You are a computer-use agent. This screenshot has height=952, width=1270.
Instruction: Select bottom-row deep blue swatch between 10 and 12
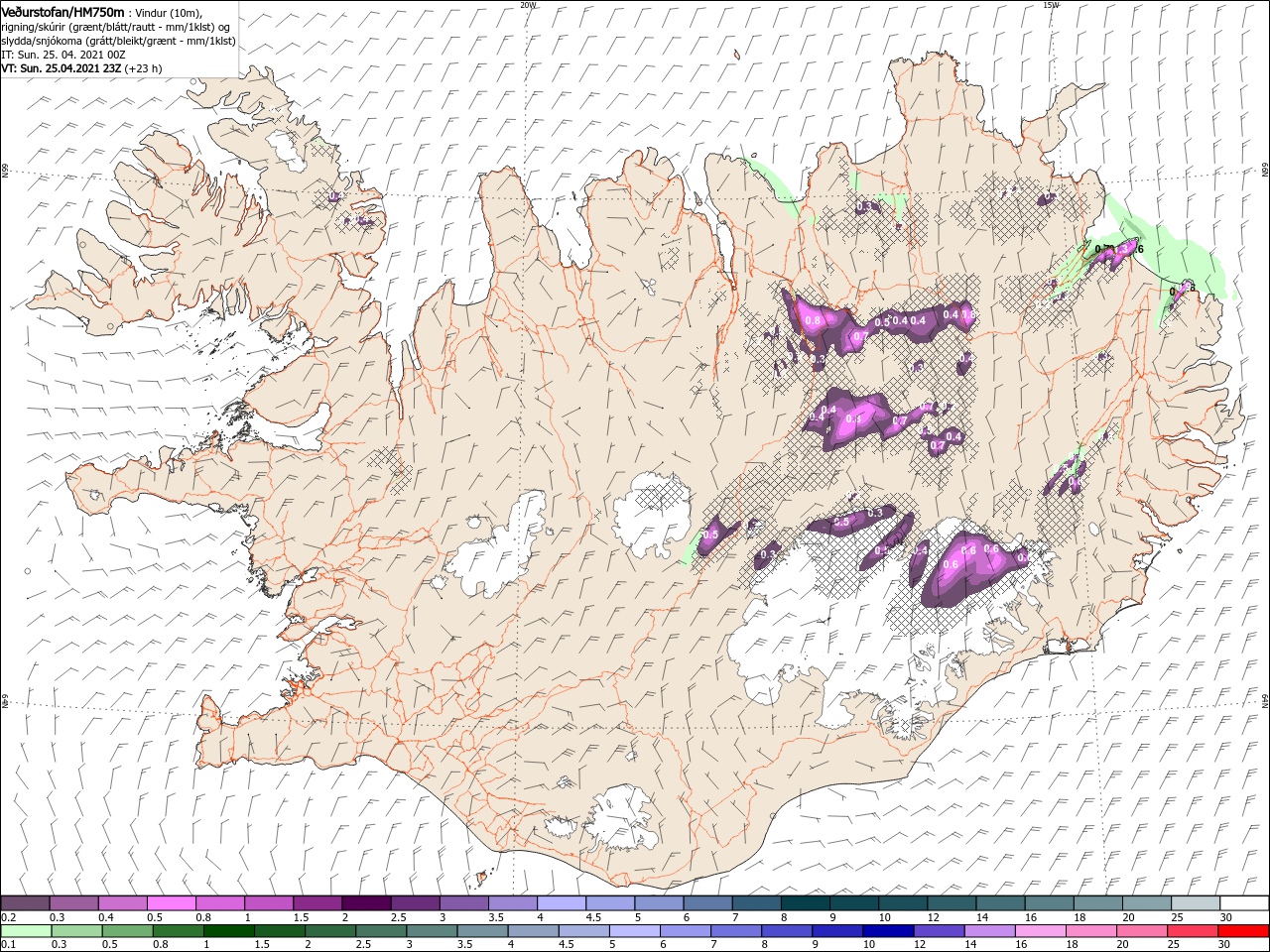pyautogui.click(x=888, y=931)
